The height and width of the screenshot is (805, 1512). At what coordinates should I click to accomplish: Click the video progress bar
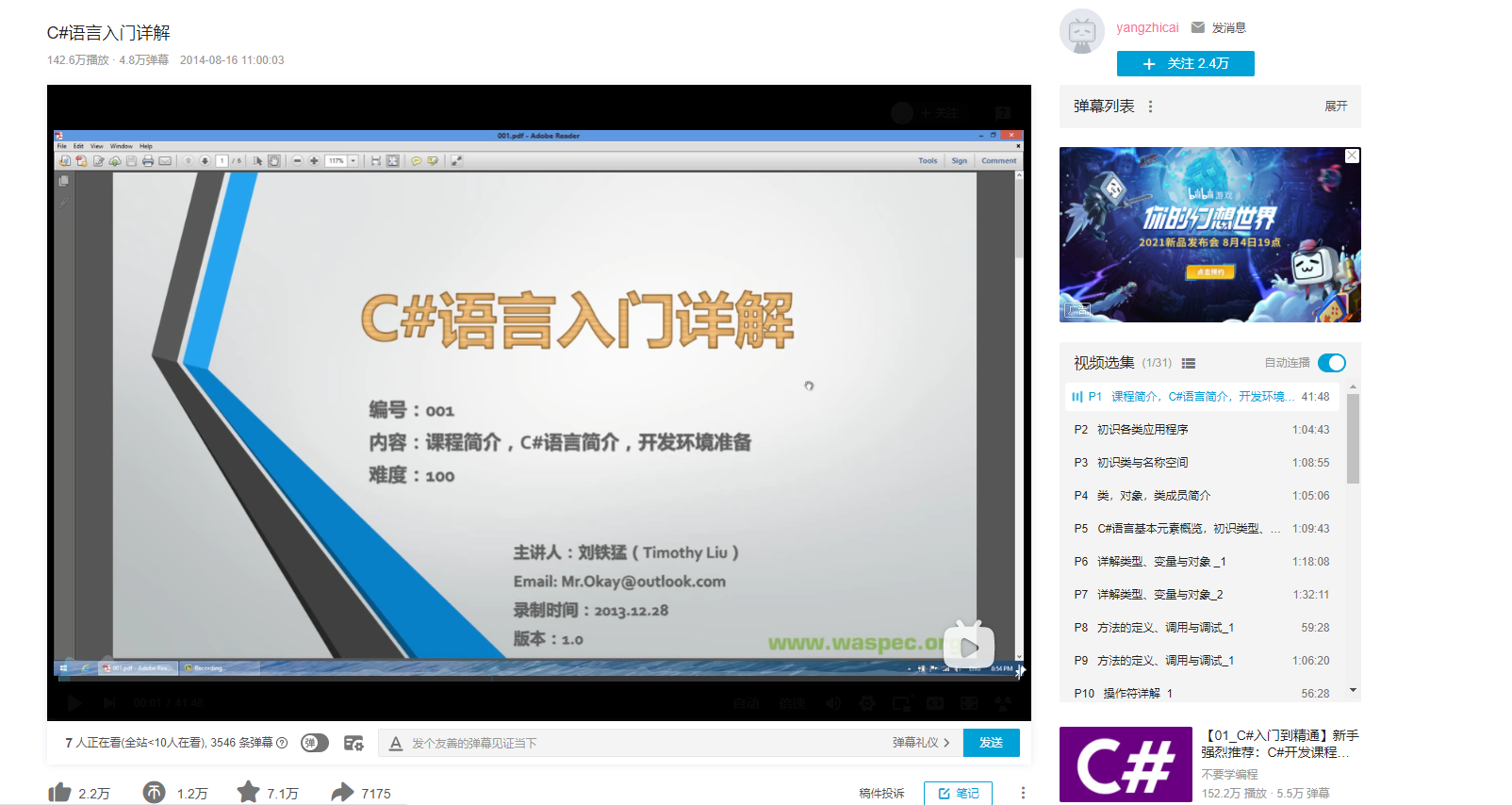click(x=539, y=678)
